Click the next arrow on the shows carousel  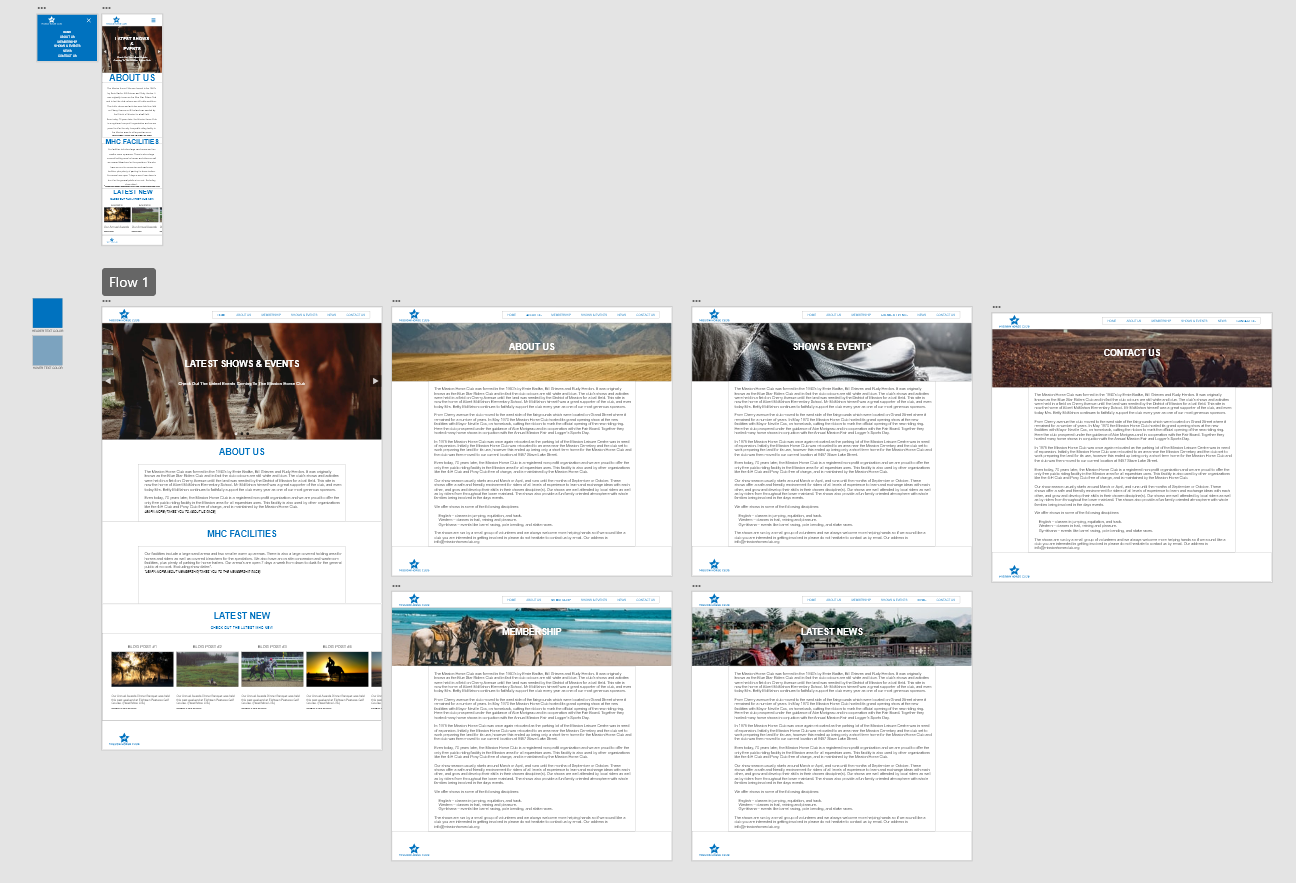tap(375, 381)
